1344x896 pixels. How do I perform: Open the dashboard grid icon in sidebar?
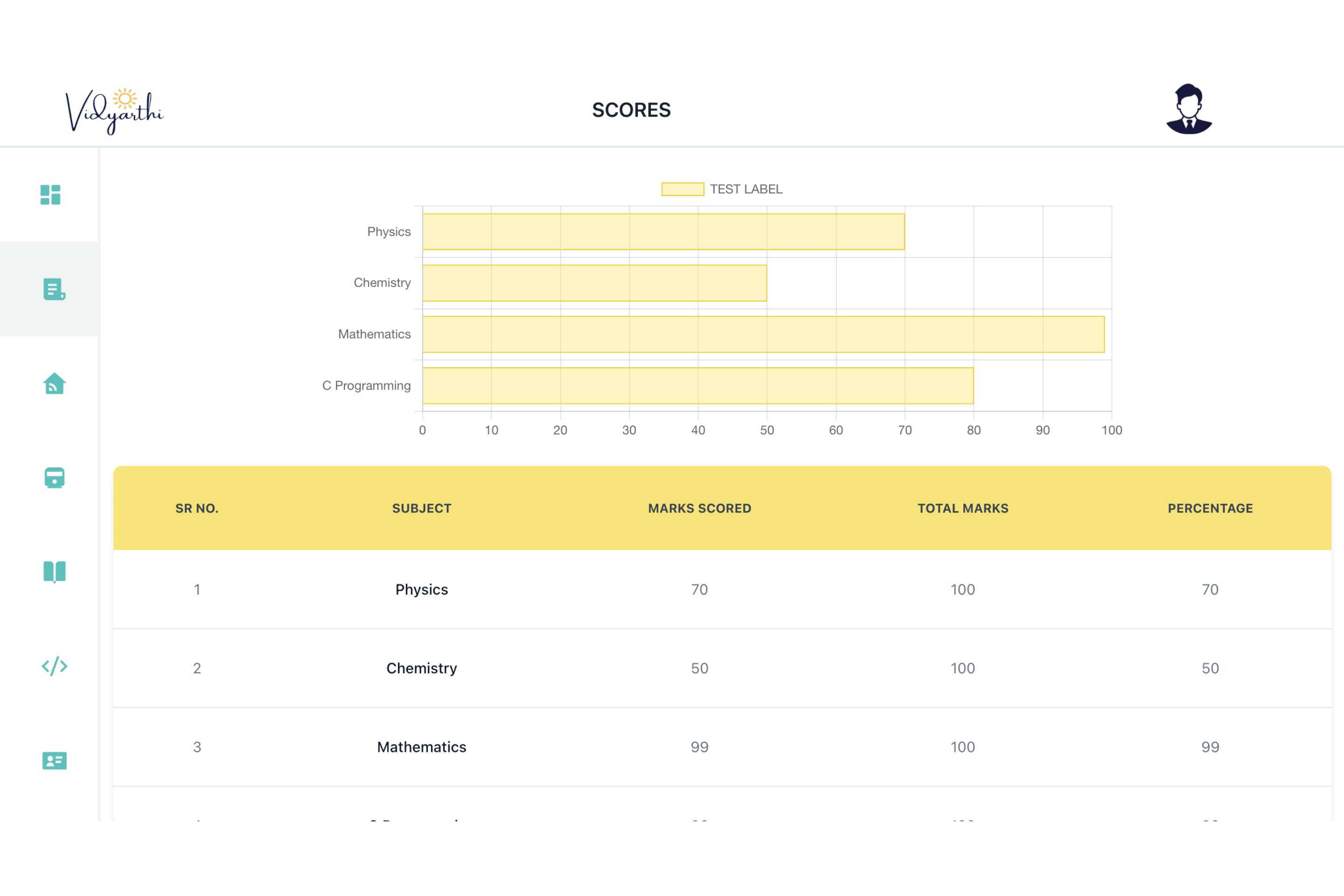click(x=50, y=195)
